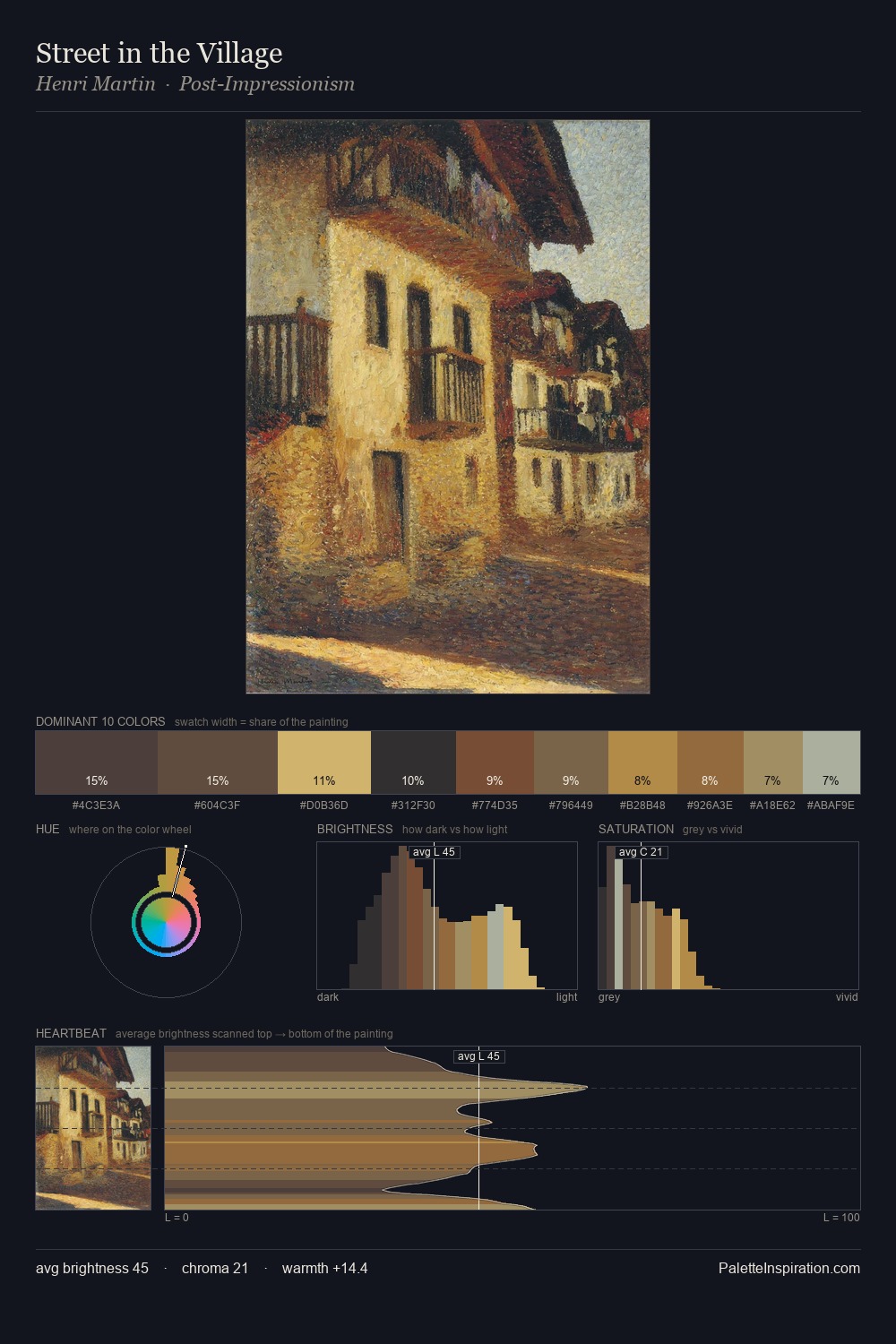
Task: Click the 'avg C 21' saturation label
Action: (642, 852)
